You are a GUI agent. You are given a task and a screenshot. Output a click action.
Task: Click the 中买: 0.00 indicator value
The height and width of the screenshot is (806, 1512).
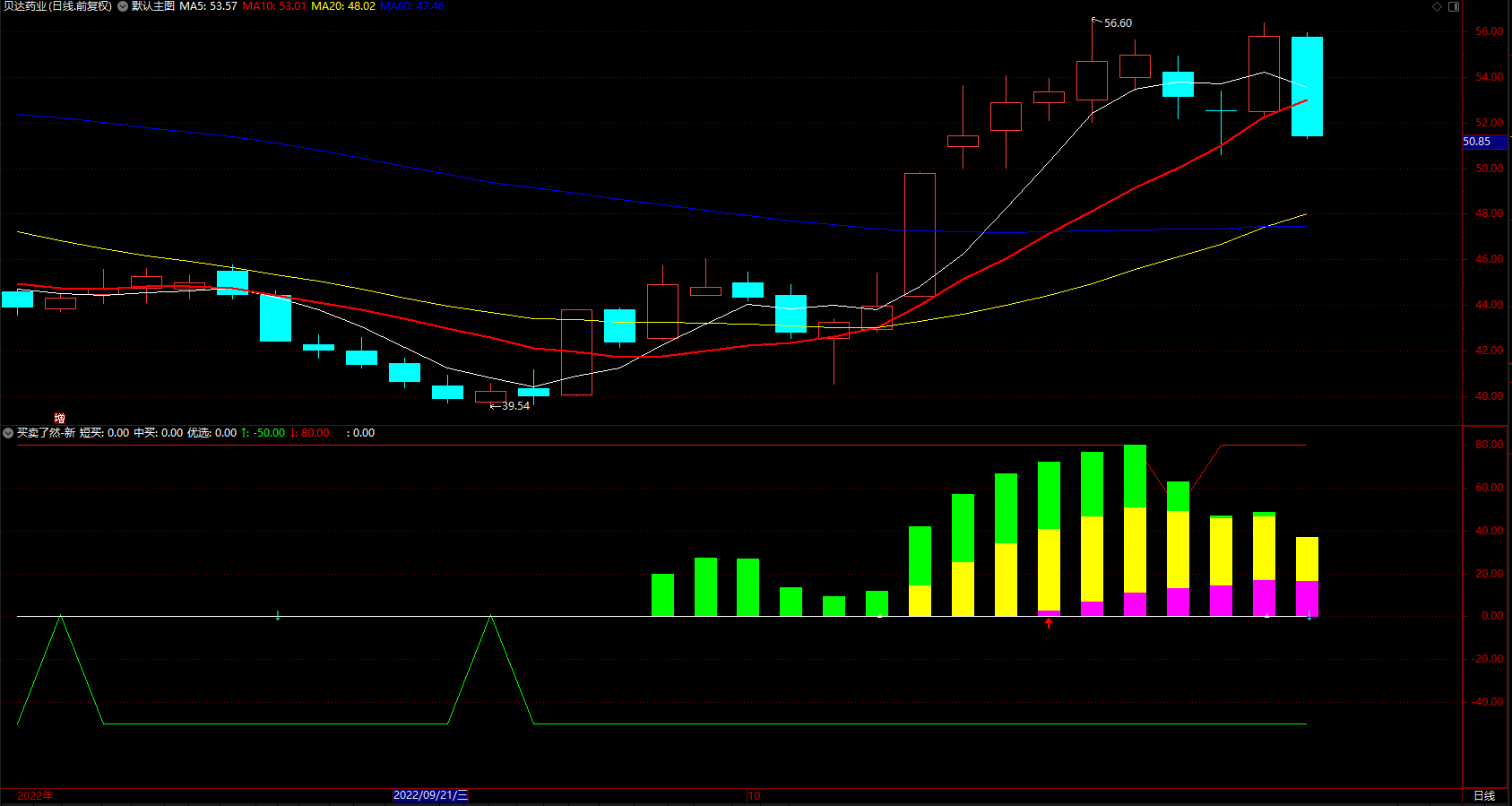tap(158, 433)
